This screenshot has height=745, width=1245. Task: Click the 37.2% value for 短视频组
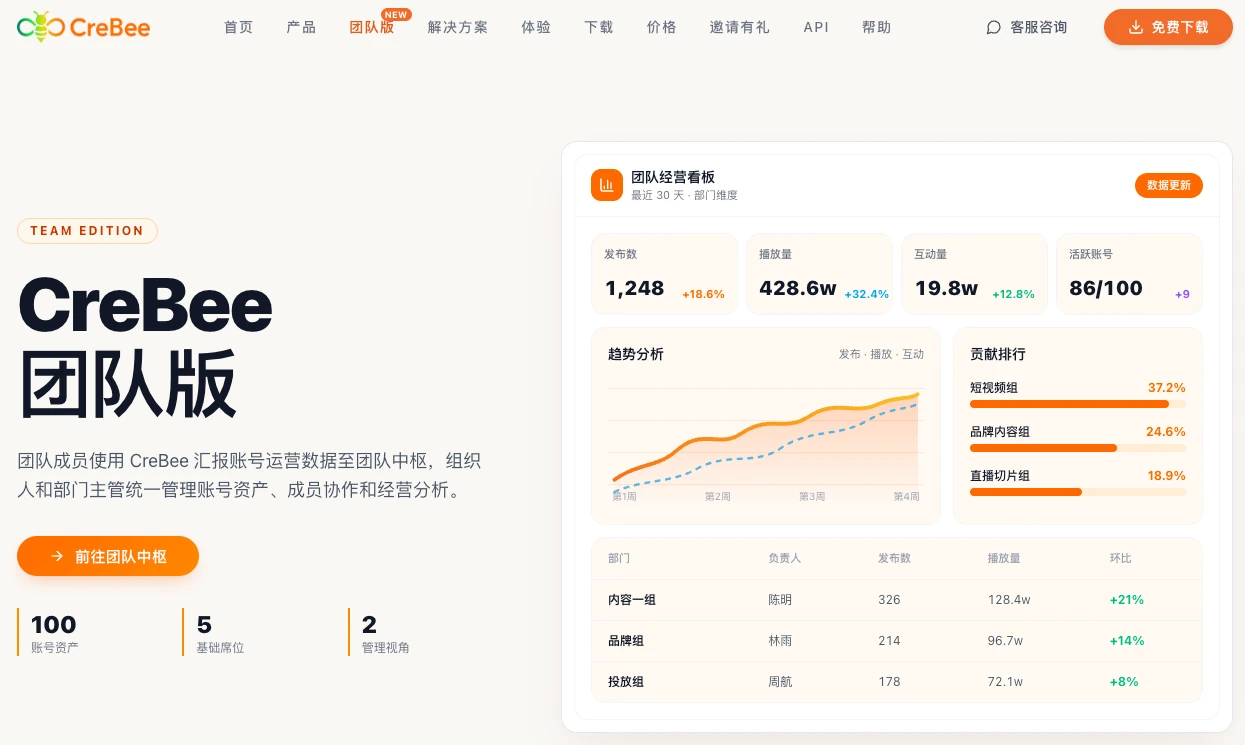(1167, 387)
